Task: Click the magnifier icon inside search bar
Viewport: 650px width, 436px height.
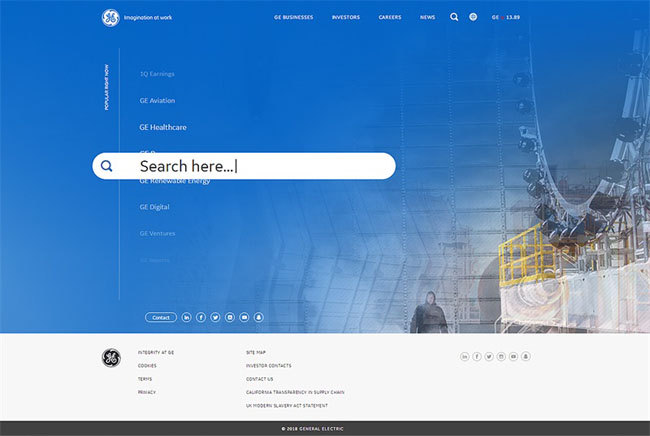Action: click(x=107, y=166)
